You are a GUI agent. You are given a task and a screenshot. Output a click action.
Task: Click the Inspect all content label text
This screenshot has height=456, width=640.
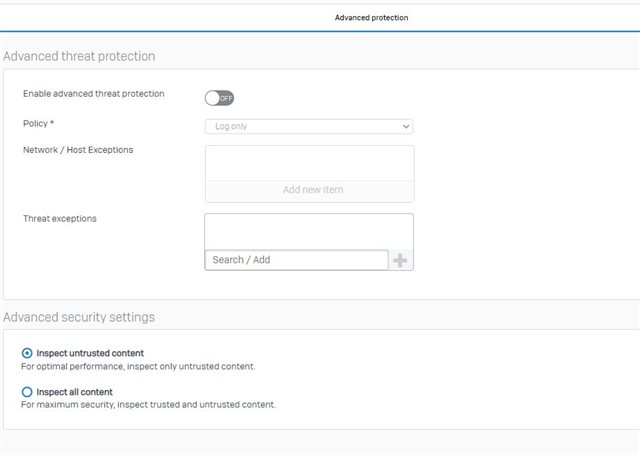coord(74,392)
